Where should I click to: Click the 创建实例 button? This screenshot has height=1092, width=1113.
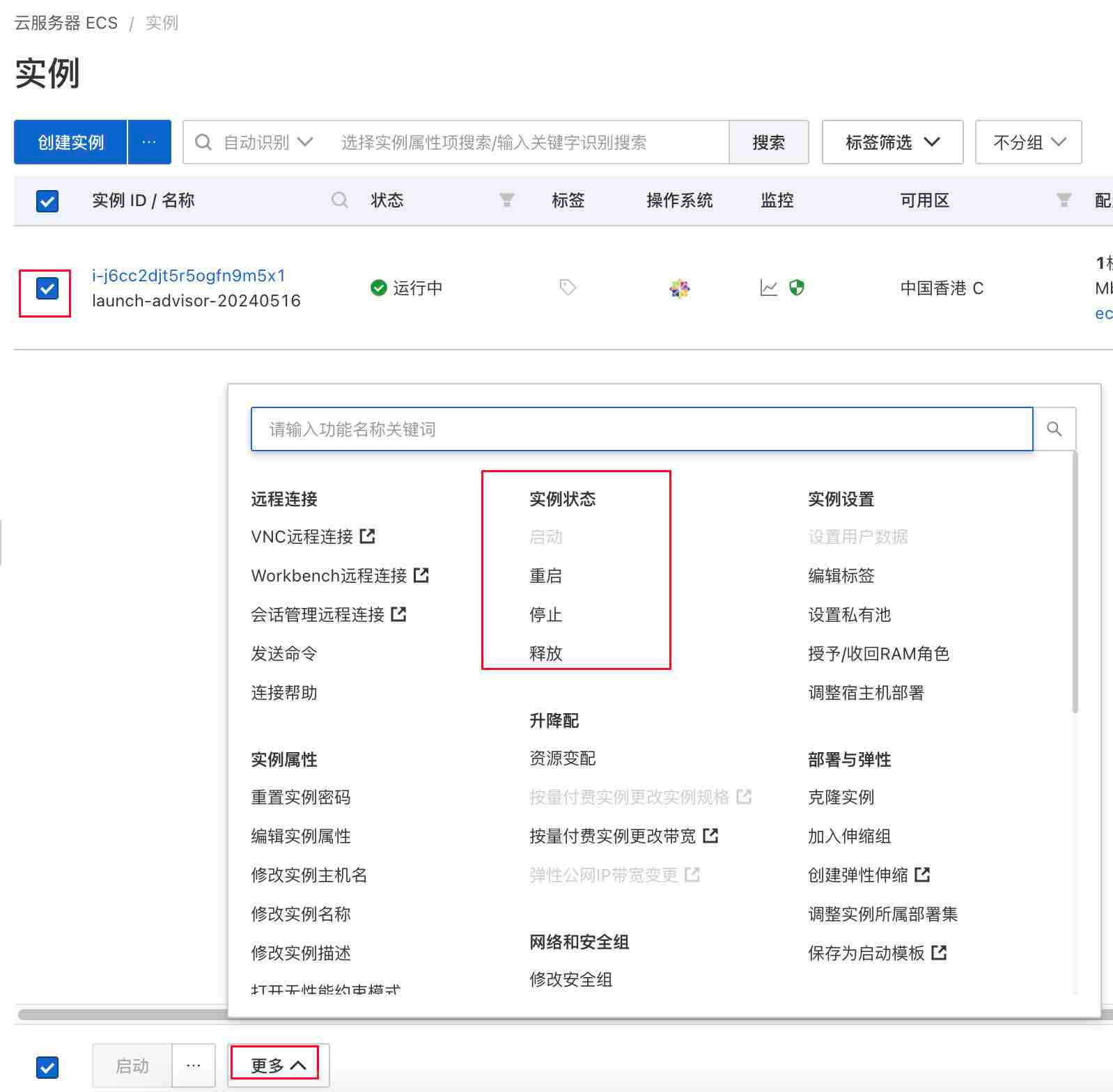point(71,143)
